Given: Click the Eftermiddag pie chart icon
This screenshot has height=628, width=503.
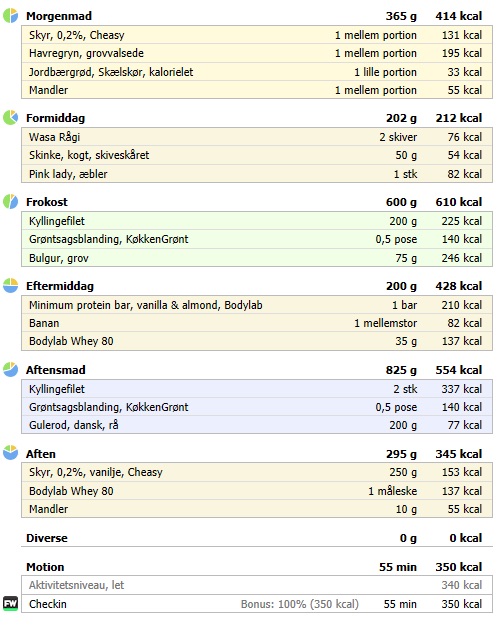Looking at the screenshot, I should [x=10, y=286].
